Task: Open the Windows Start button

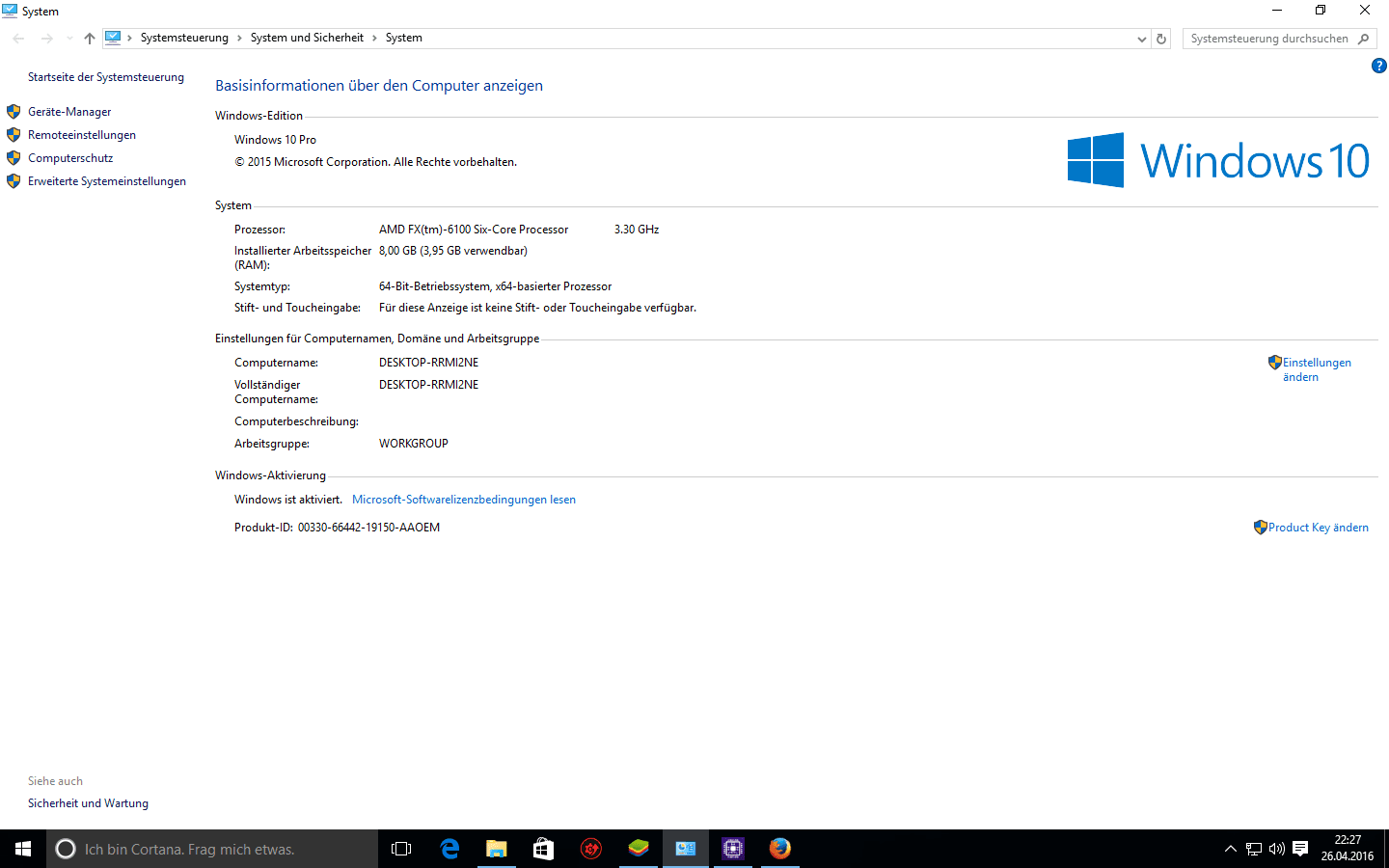Action: coord(23,849)
